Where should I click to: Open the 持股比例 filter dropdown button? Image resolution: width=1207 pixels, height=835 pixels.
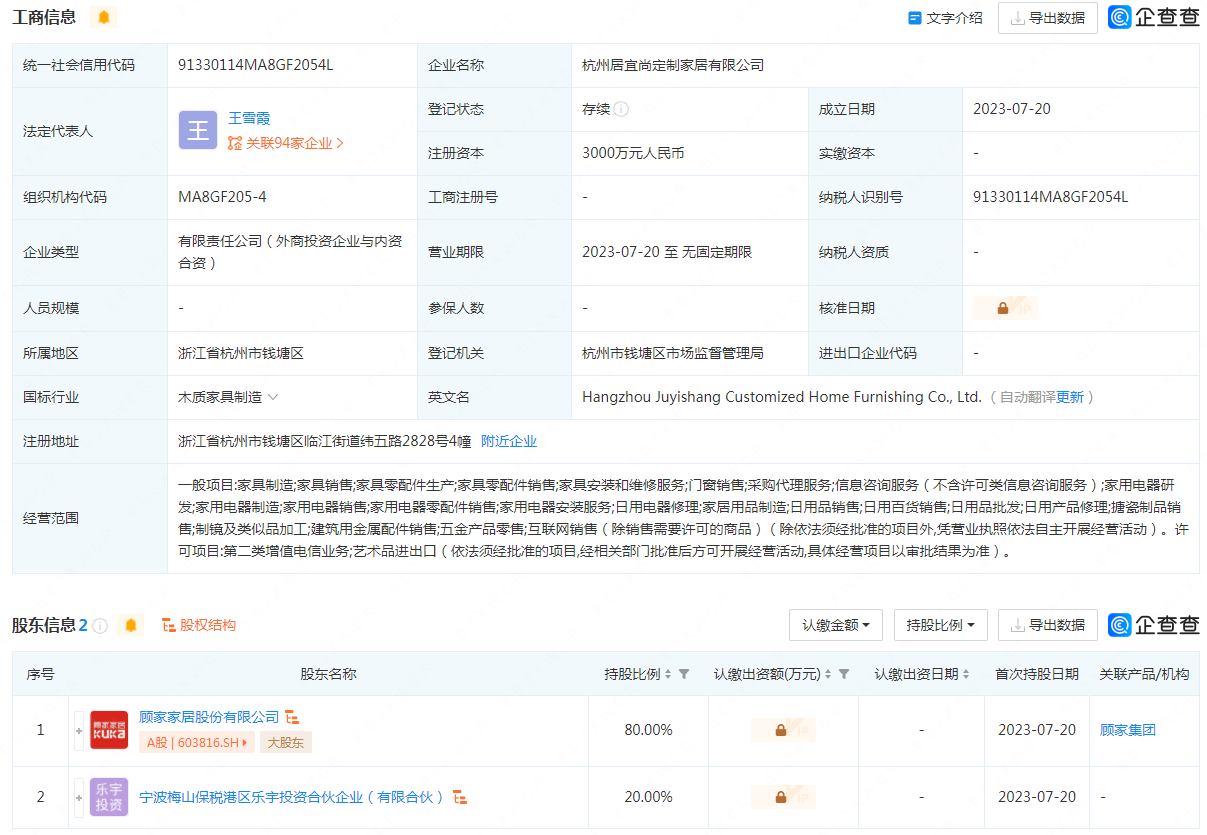click(941, 625)
